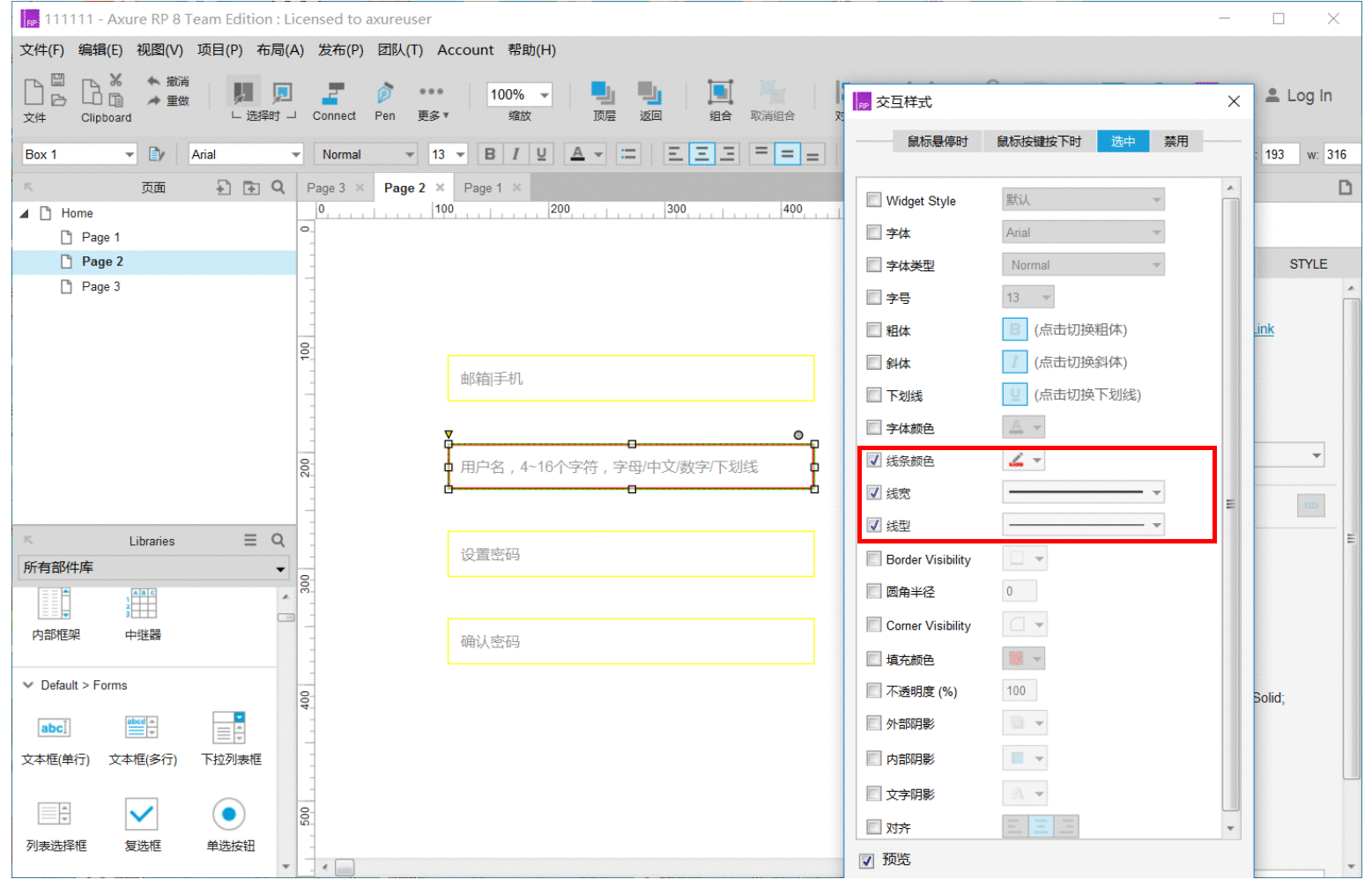
Task: Uncheck the 线条颜色 checkbox
Action: pyautogui.click(x=874, y=460)
